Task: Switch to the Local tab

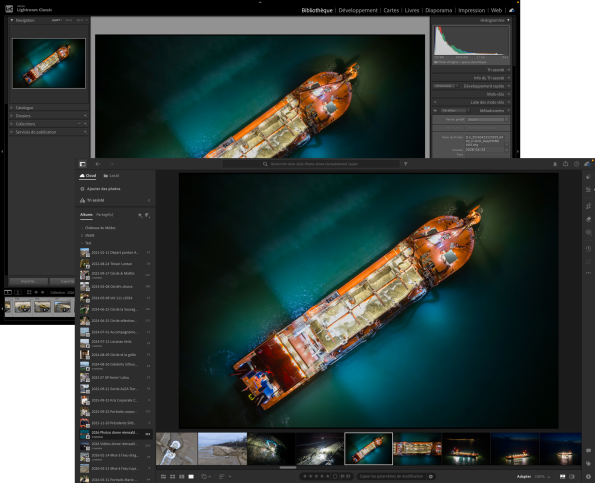Action: coord(111,176)
